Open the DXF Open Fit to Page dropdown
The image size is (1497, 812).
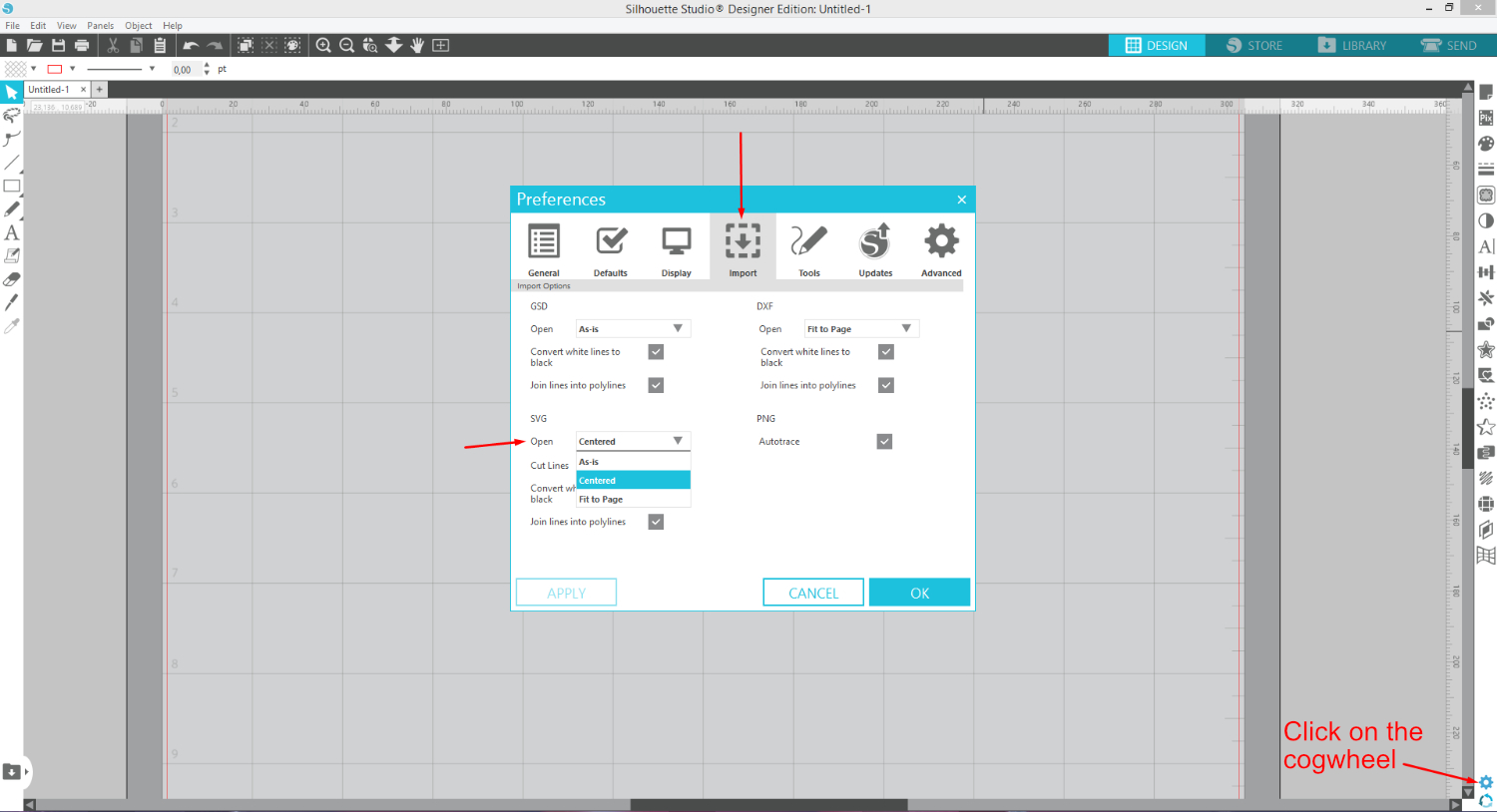click(x=861, y=328)
